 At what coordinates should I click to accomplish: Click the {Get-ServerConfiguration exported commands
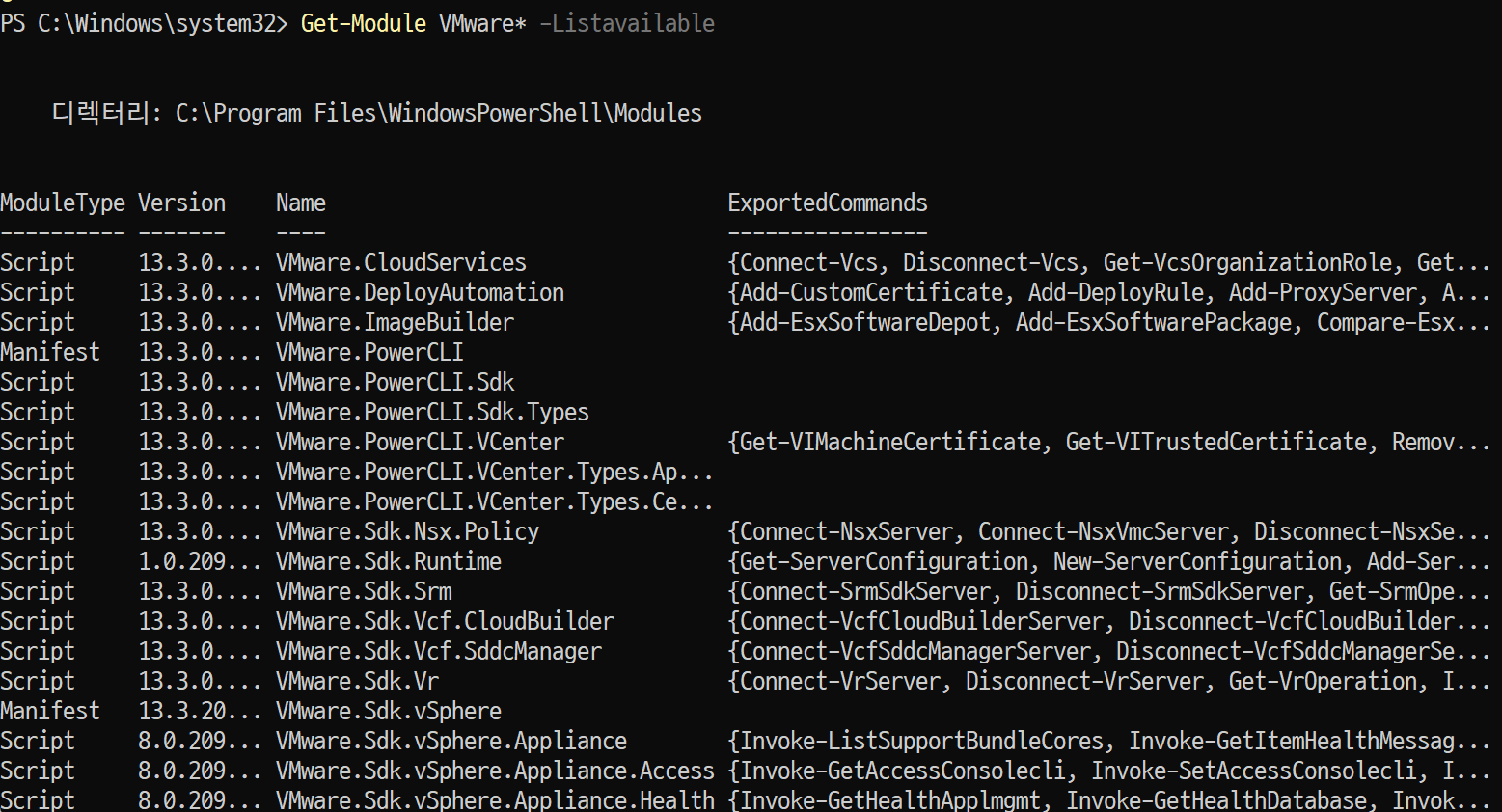1109,561
